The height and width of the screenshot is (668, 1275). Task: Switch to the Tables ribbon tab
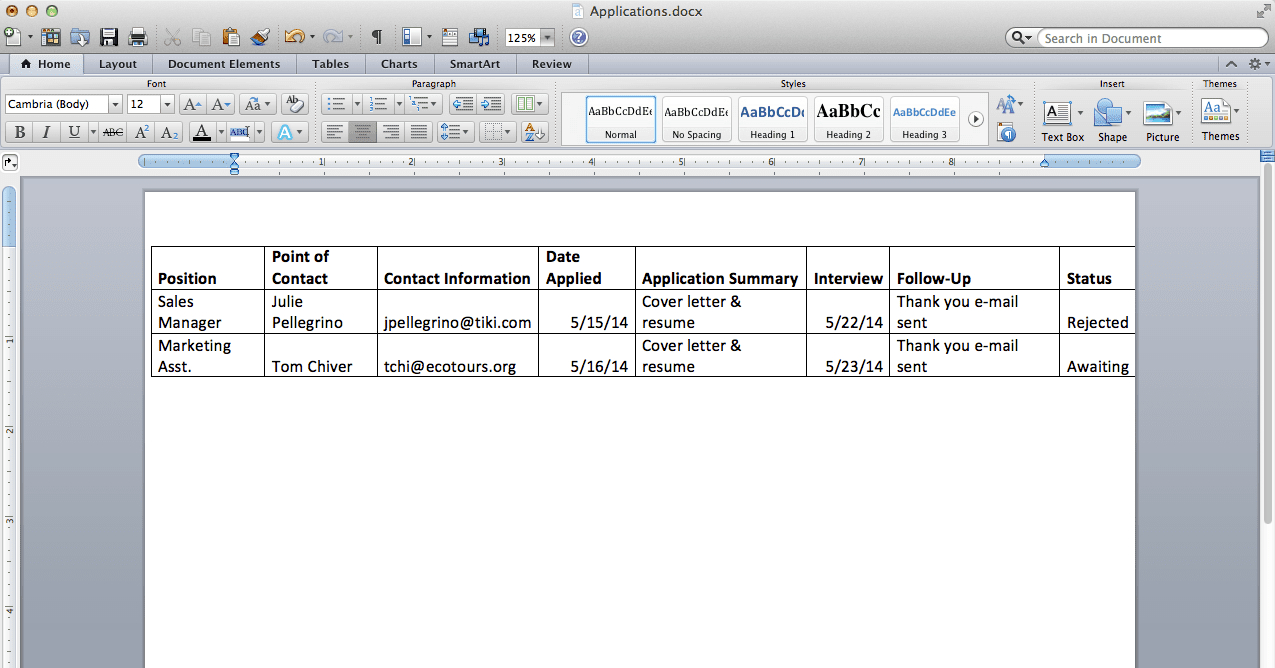[x=330, y=64]
